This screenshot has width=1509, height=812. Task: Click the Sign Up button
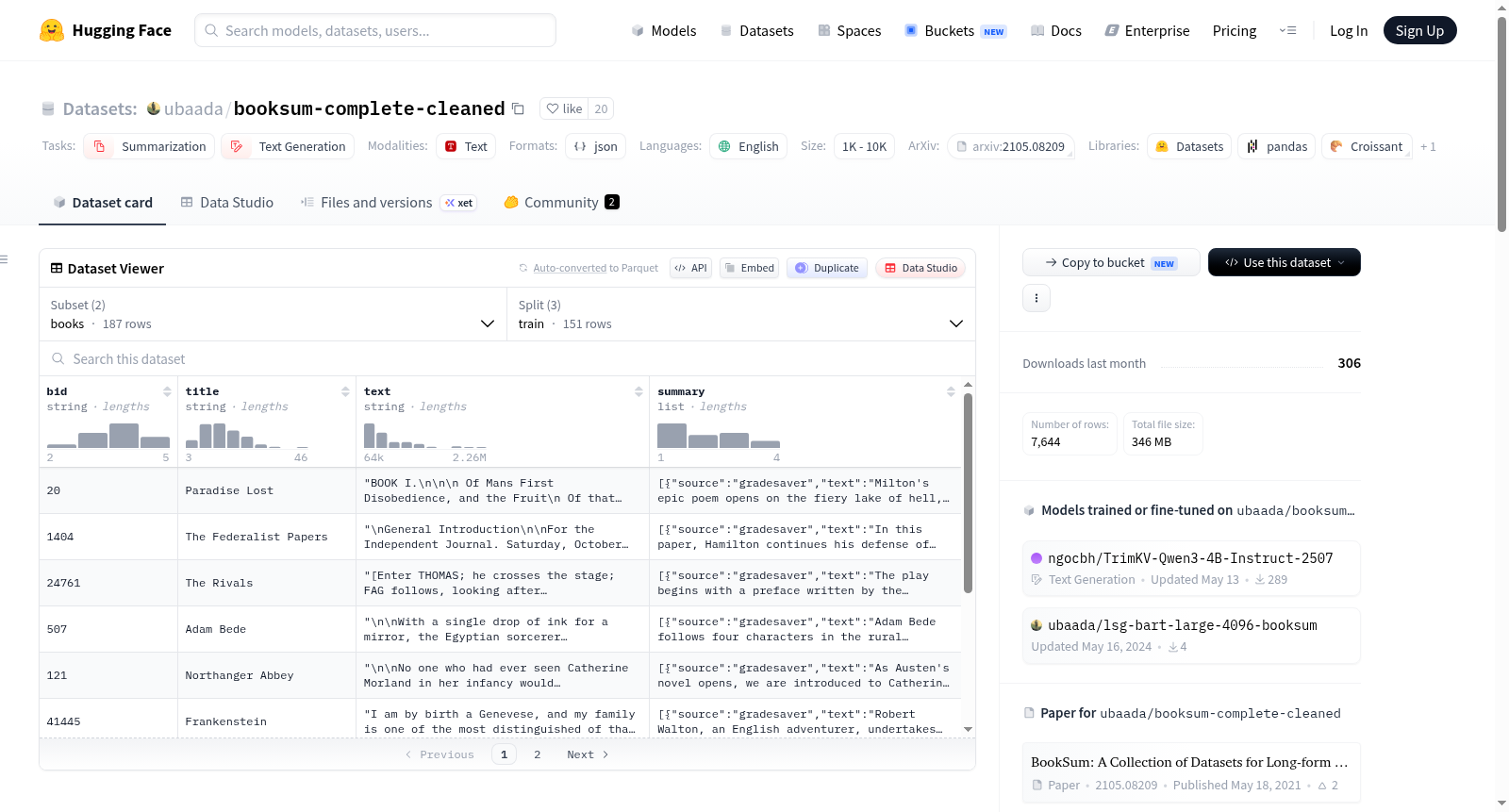(1419, 30)
